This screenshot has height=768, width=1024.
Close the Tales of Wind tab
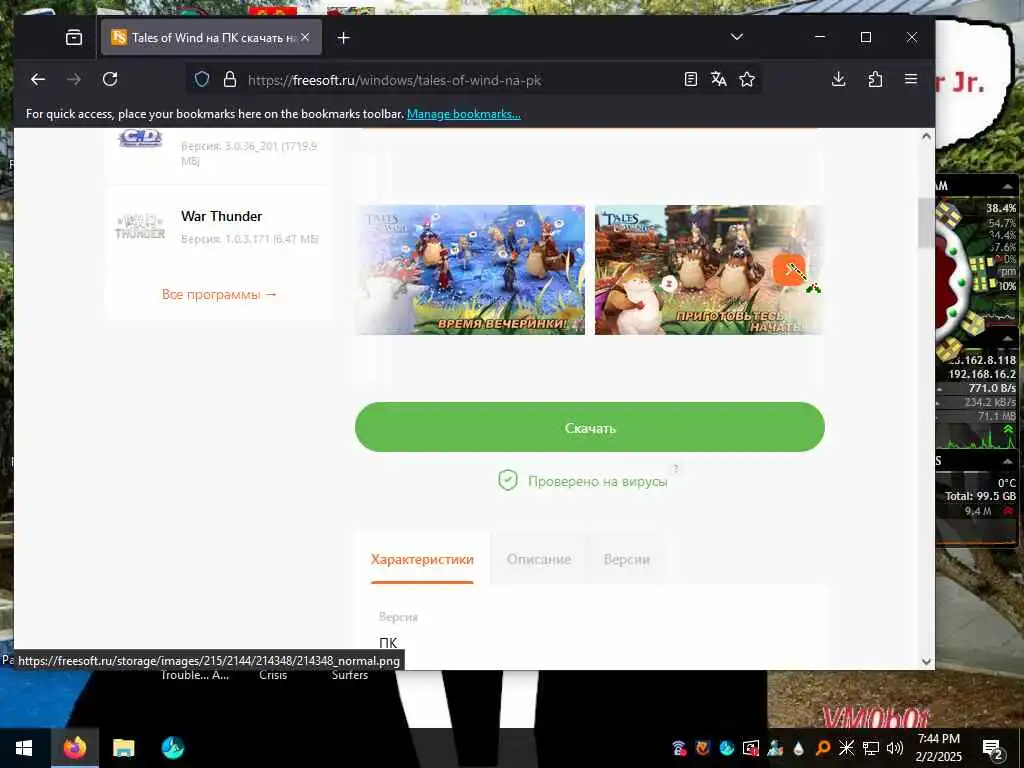(x=305, y=37)
